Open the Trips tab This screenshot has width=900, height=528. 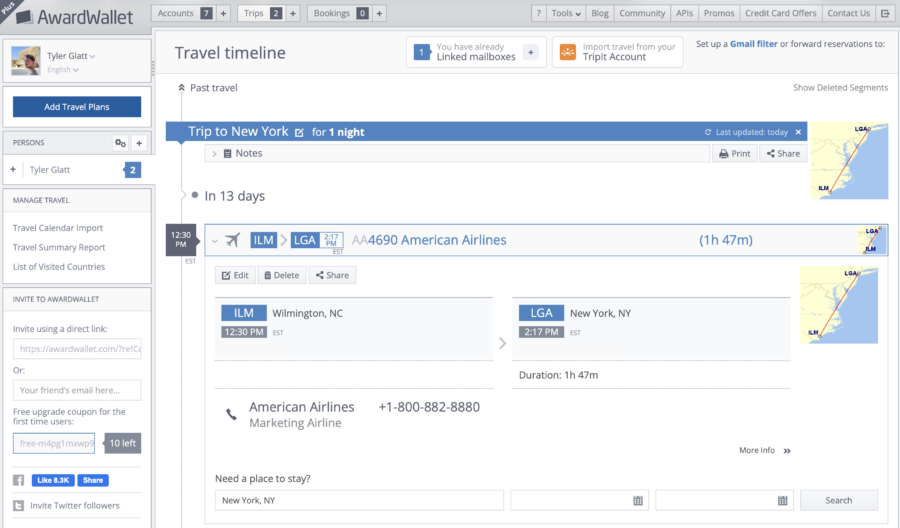pos(261,13)
